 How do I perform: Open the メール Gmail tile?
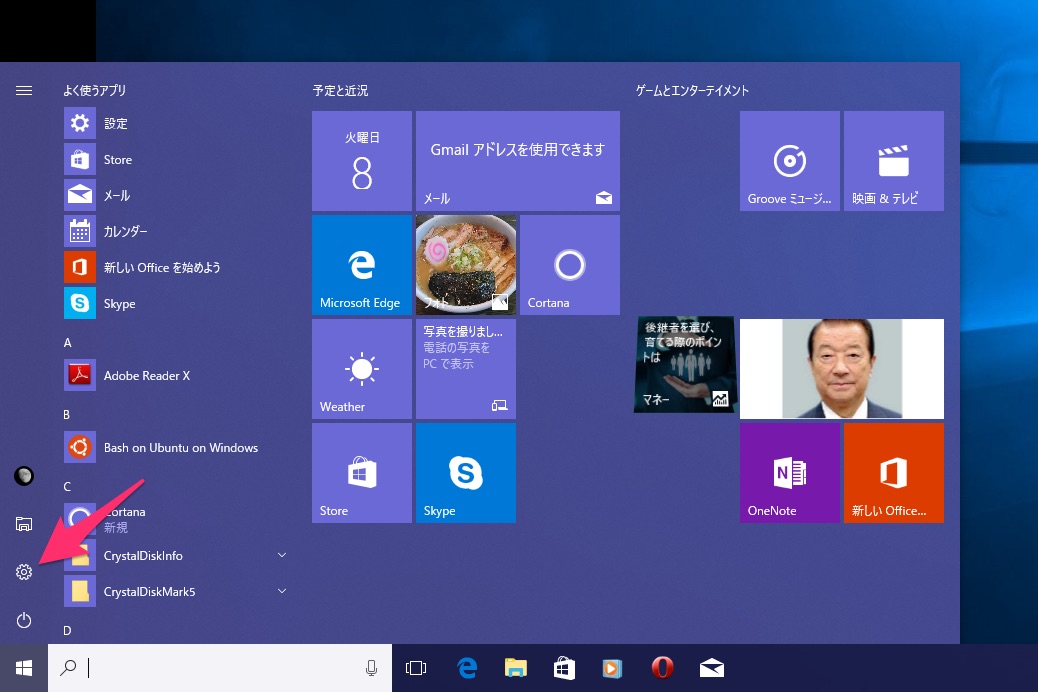click(518, 161)
